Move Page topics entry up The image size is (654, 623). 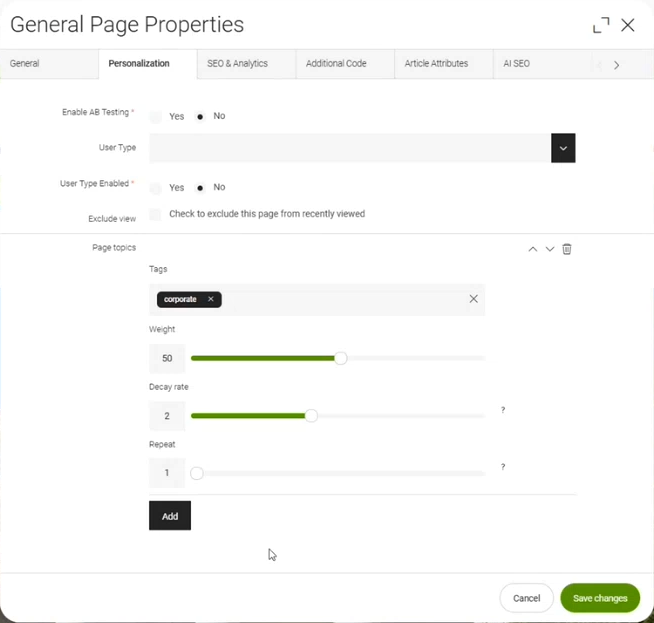[533, 249]
